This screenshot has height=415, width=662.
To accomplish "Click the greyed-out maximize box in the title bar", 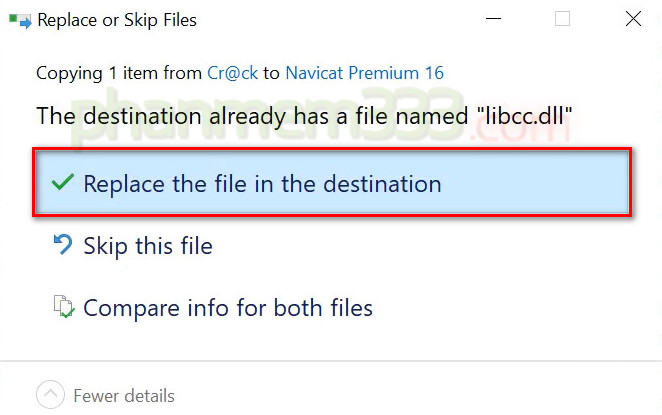I will [x=562, y=19].
